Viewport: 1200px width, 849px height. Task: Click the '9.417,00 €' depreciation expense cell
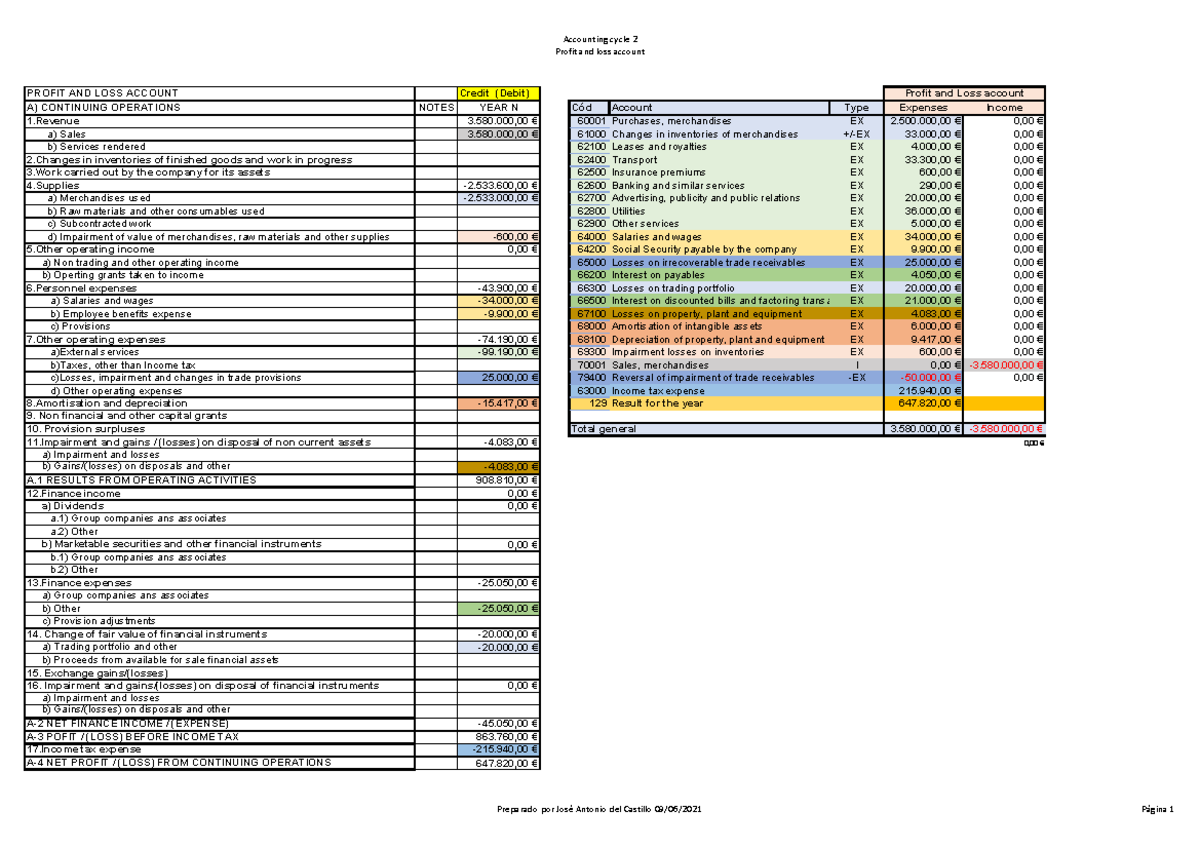[924, 339]
